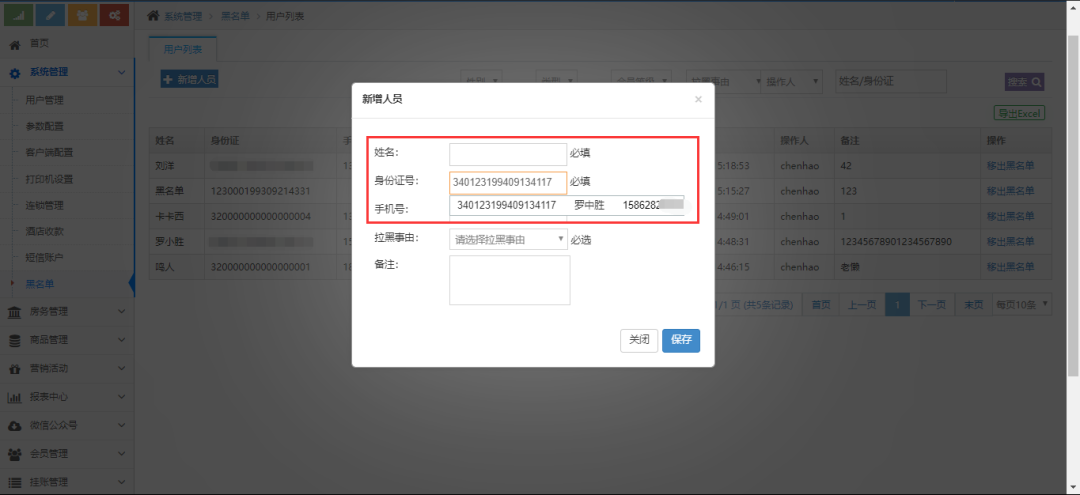
Task: Click the 黑名单 breadcrumb link
Action: pyautogui.click(x=235, y=16)
